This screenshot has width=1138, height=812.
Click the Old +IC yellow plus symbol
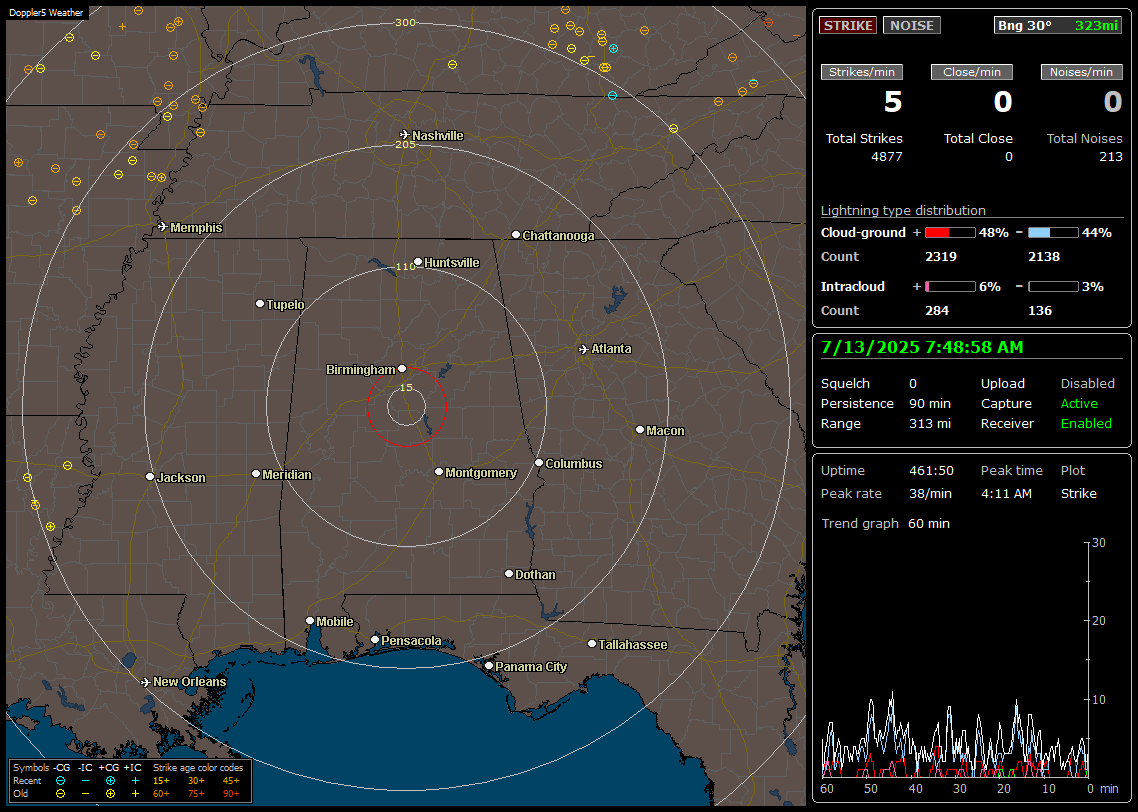[135, 794]
